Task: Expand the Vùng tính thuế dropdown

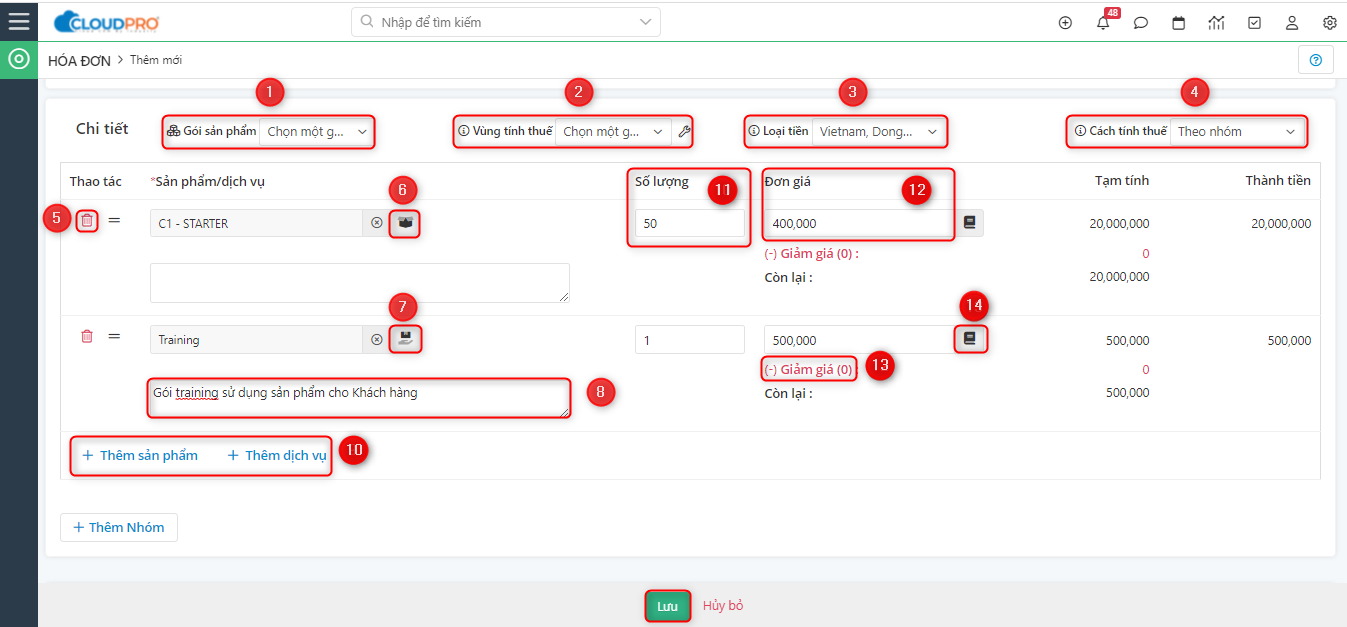Action: coord(611,132)
